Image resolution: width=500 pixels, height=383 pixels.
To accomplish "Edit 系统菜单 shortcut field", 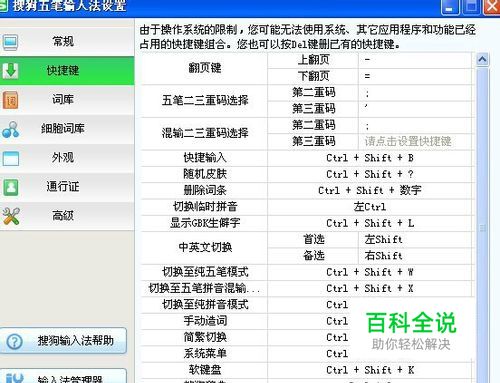I will coord(370,354).
